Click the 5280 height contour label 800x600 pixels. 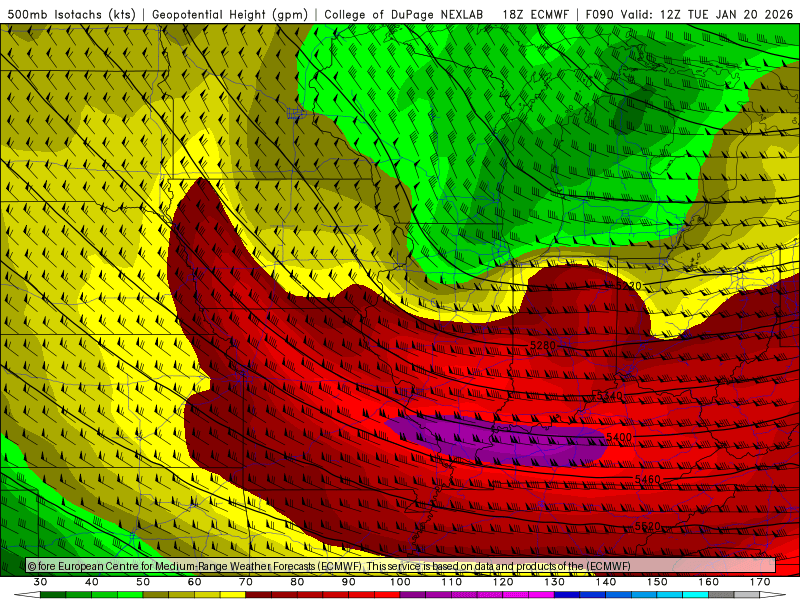coord(543,345)
